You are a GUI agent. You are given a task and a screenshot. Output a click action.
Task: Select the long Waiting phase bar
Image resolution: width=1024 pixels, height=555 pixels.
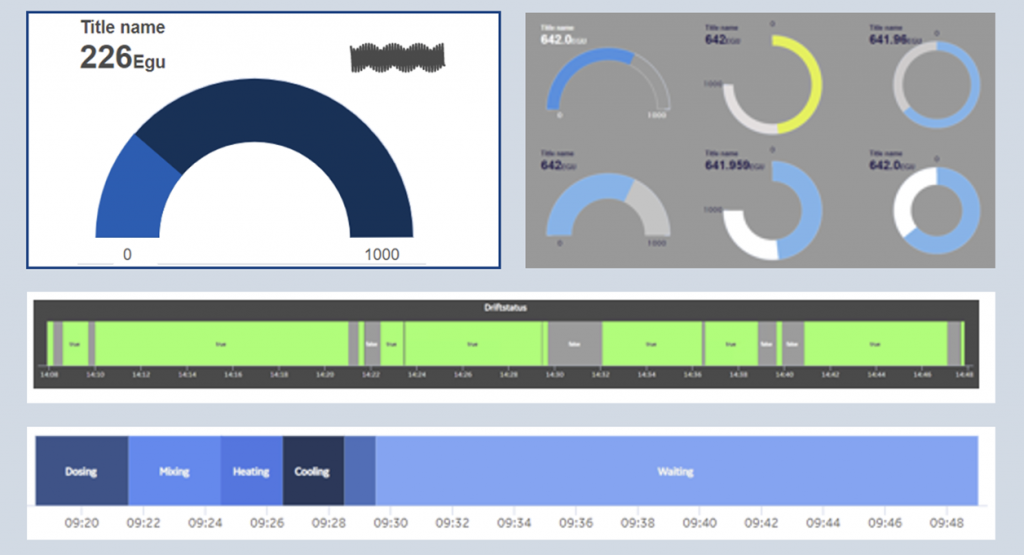click(676, 471)
